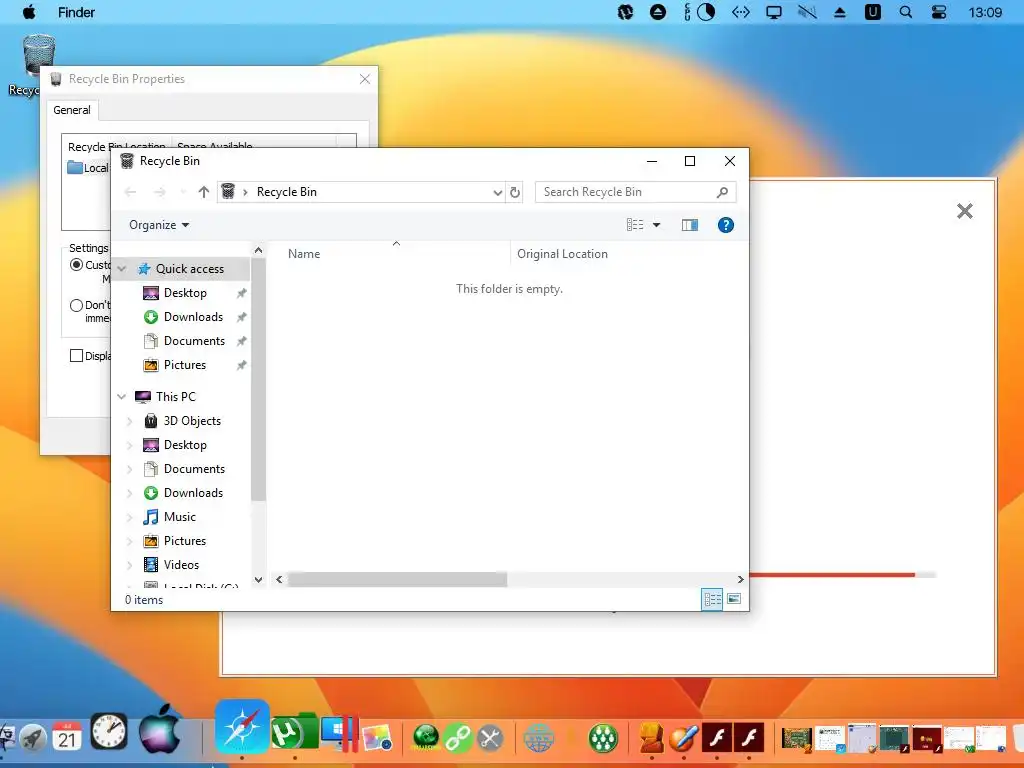Open the macOS Siri-colored apple icon in dock
The image size is (1024, 768).
pyautogui.click(x=159, y=729)
